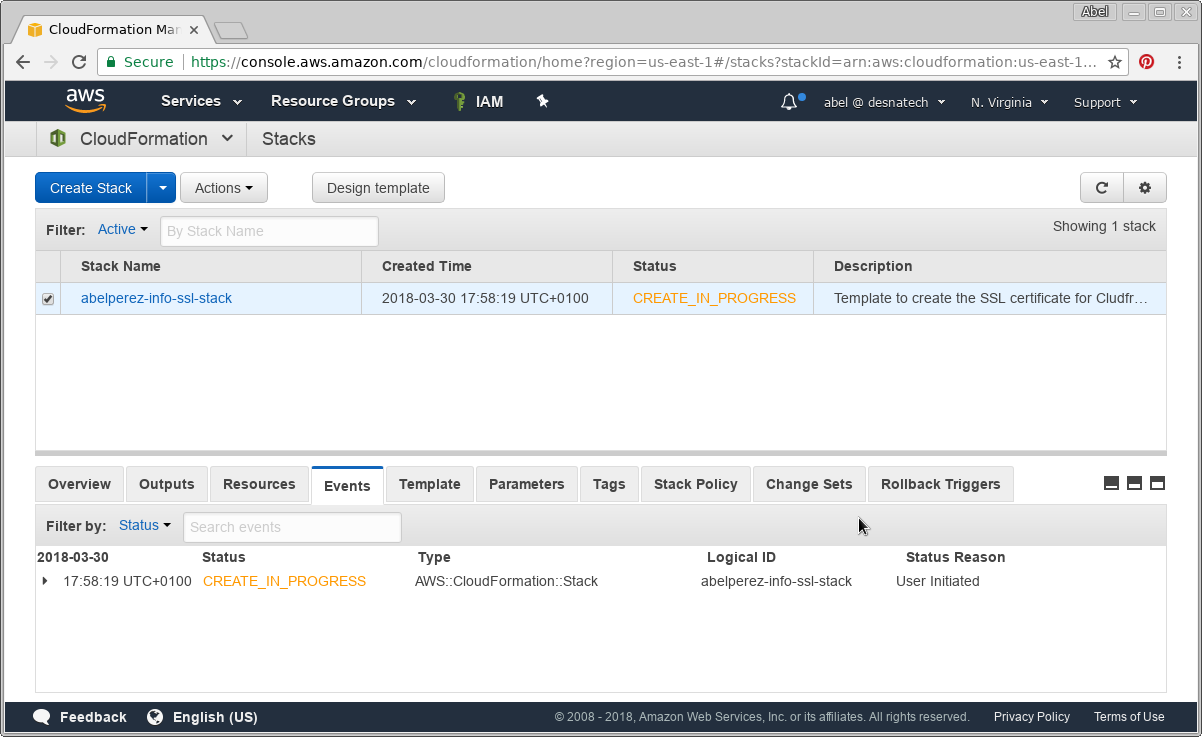1202x737 pixels.
Task: Switch to the Stack Policy tab
Action: [x=696, y=484]
